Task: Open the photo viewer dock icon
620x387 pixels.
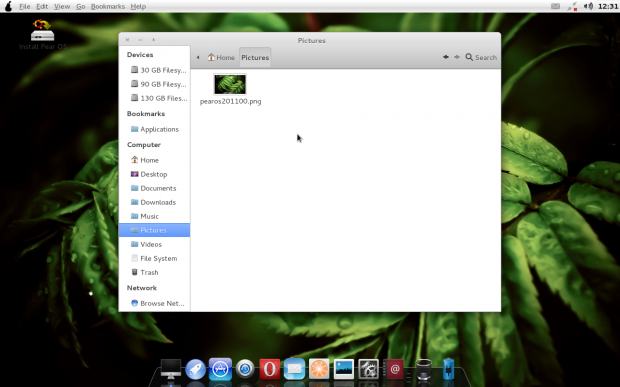Action: (x=344, y=369)
